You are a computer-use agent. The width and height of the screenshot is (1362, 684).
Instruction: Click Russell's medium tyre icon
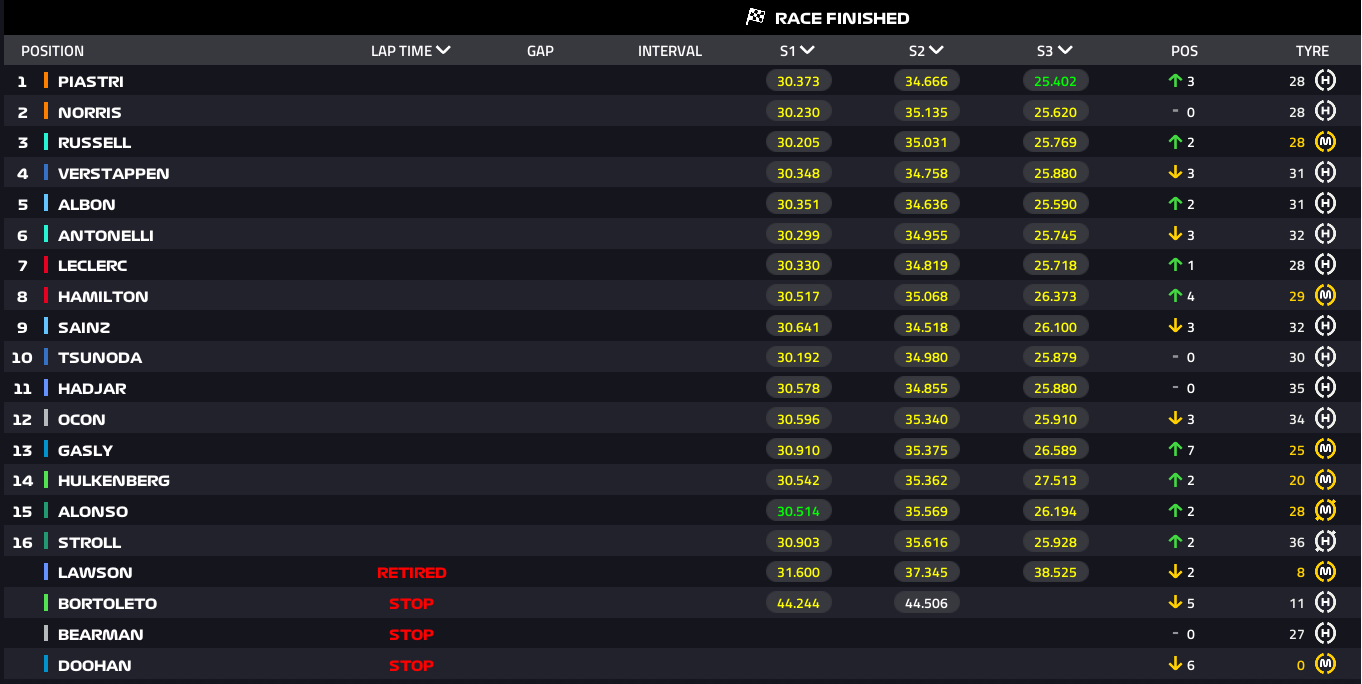coord(1326,142)
